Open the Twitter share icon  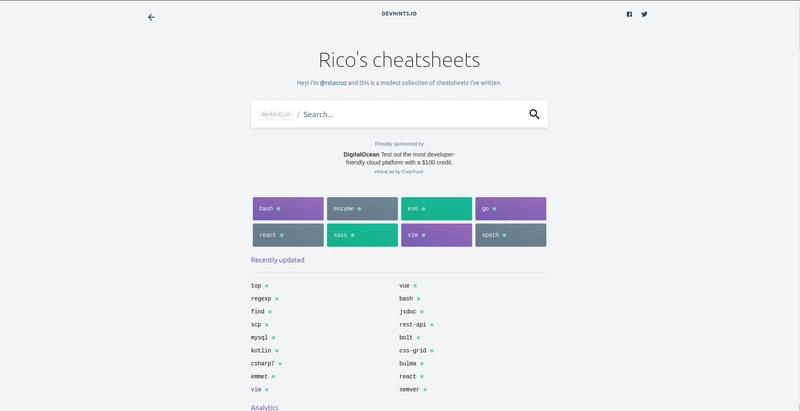point(644,14)
